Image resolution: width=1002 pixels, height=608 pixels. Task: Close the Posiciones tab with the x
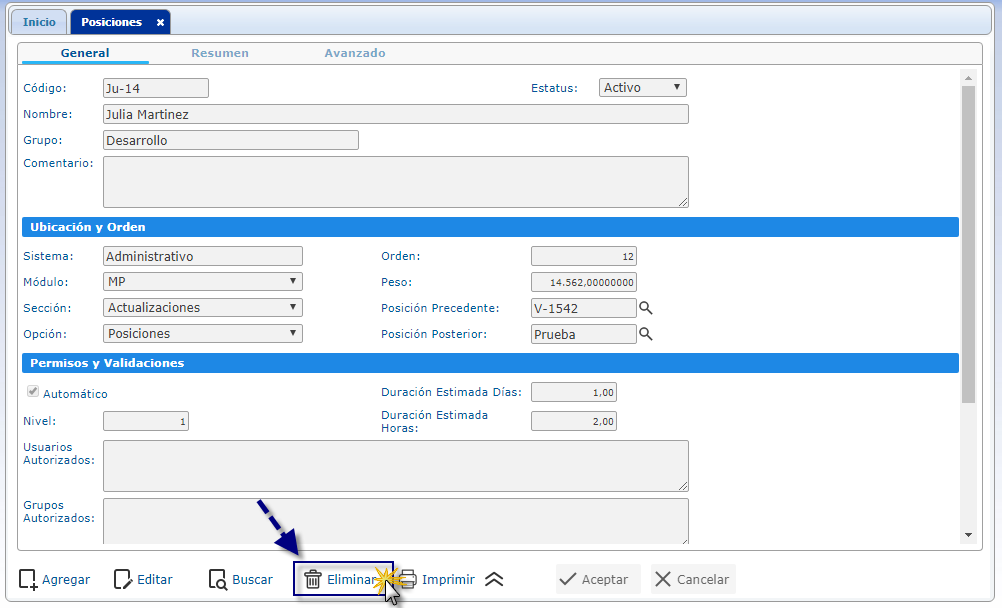pyautogui.click(x=160, y=22)
